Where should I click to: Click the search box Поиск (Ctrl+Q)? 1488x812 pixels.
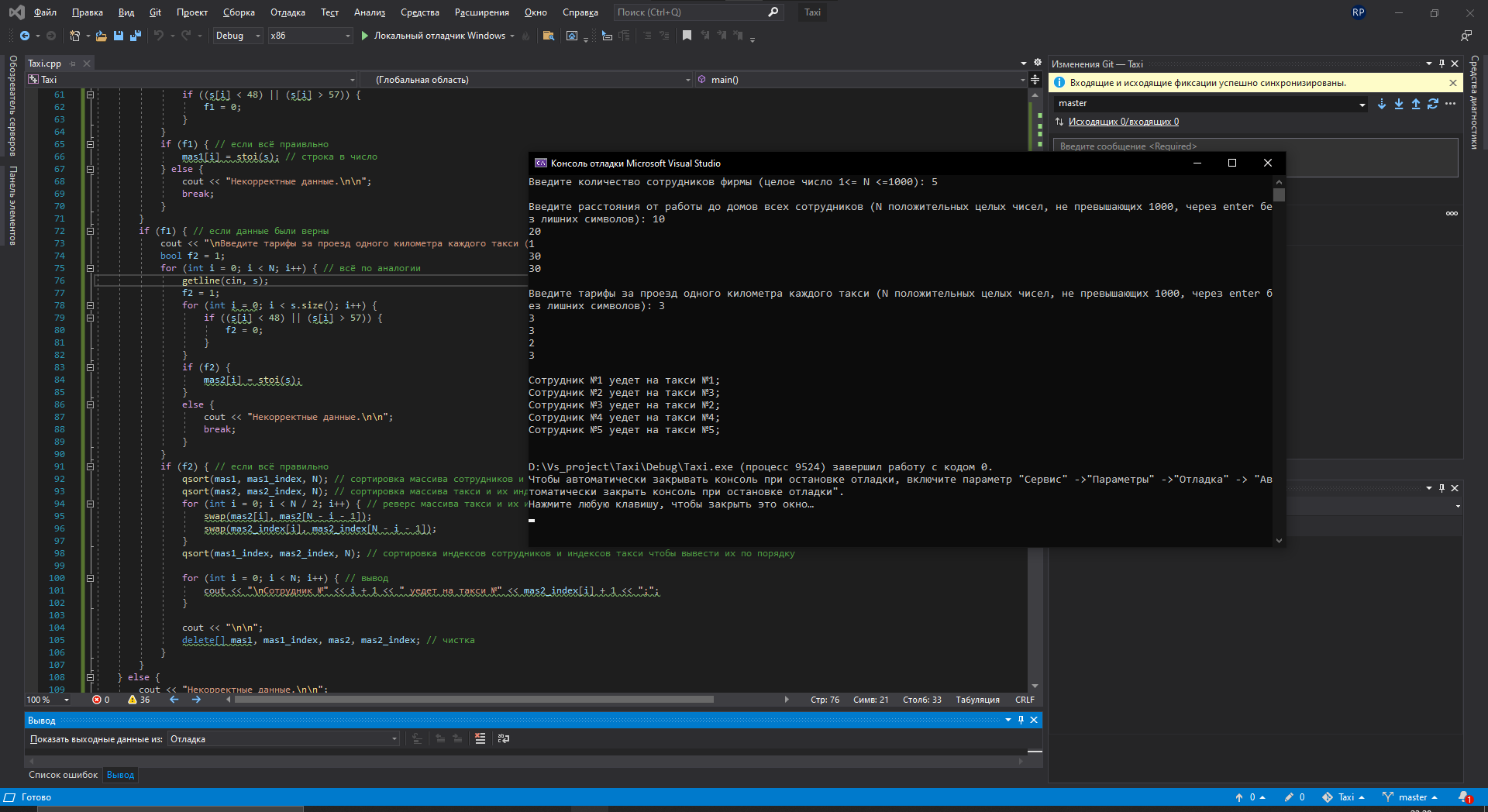(697, 12)
